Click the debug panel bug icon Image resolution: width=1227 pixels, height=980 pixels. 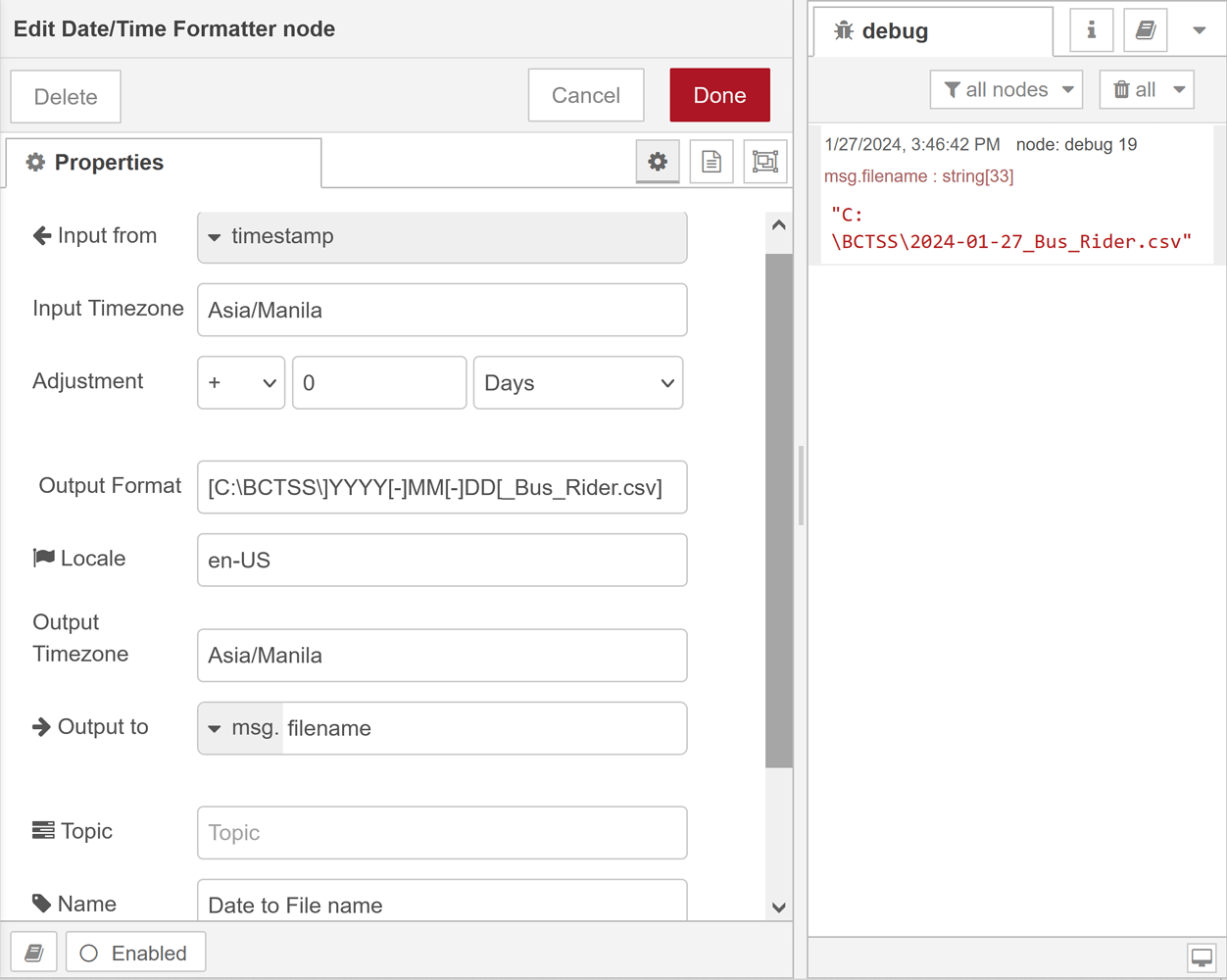[842, 30]
